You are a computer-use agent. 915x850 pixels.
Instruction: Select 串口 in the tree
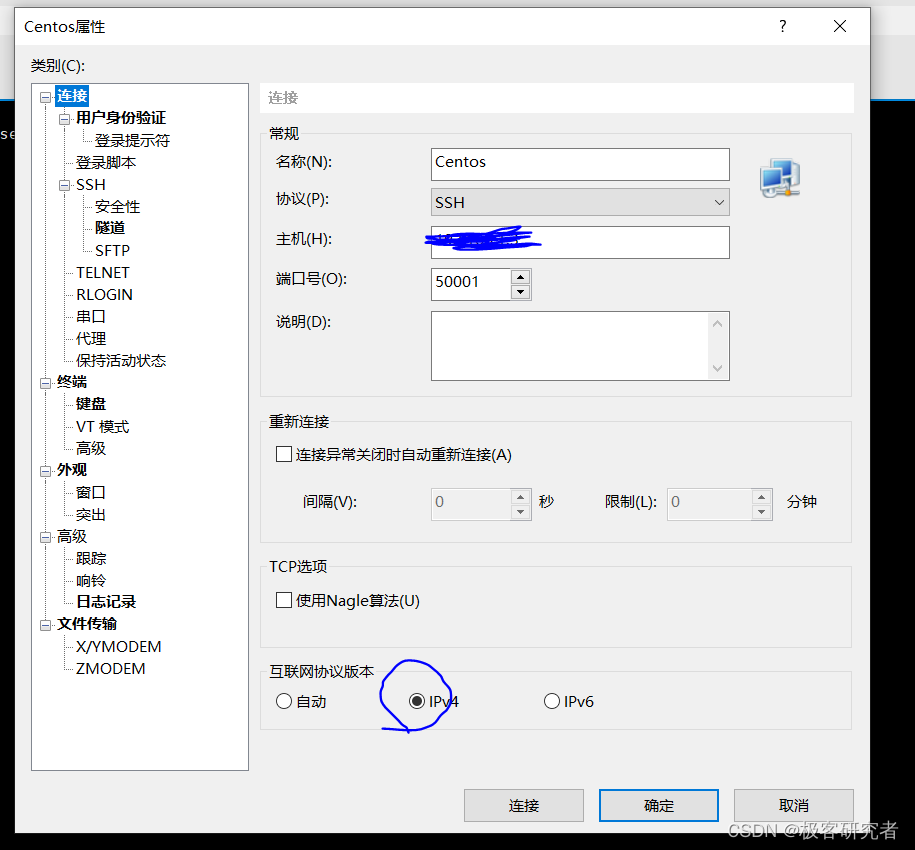coord(90,316)
